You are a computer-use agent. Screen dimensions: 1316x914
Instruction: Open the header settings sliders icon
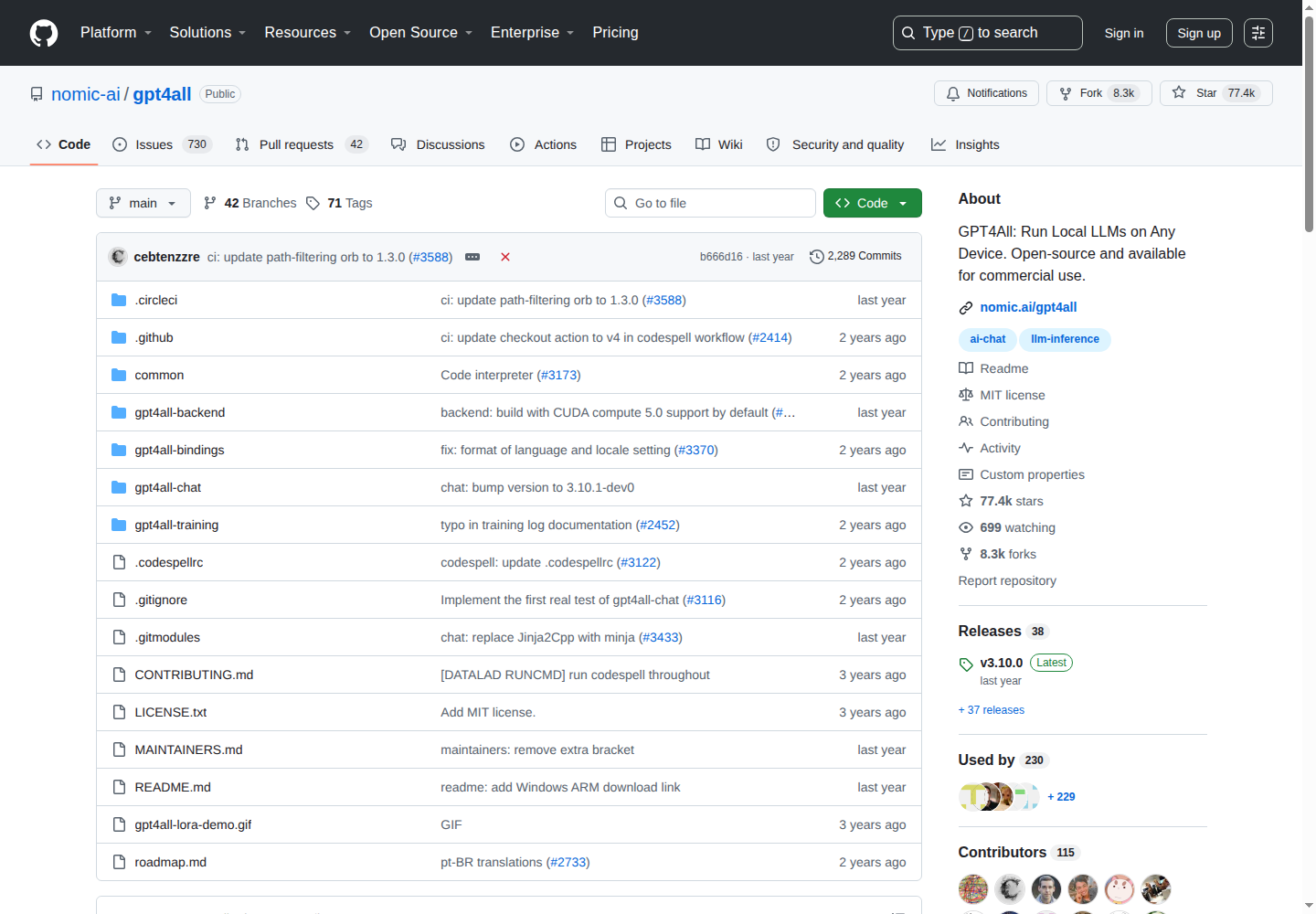click(1258, 33)
